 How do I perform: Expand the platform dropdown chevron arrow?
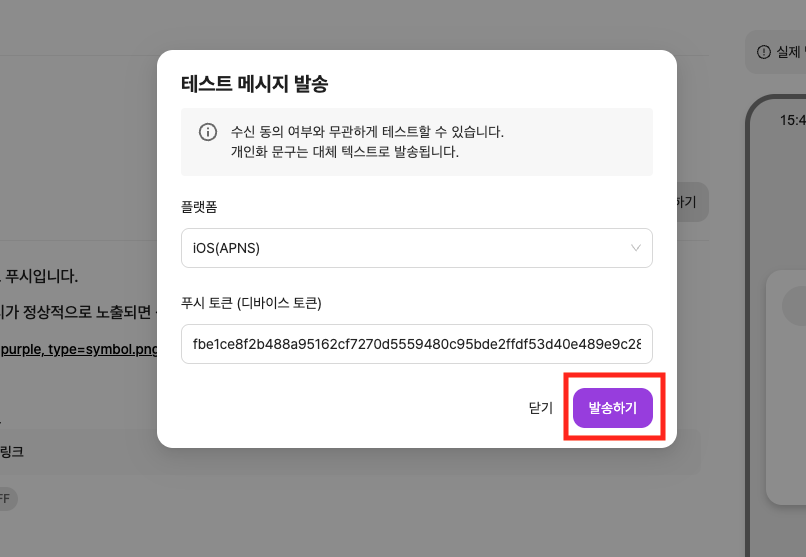636,249
